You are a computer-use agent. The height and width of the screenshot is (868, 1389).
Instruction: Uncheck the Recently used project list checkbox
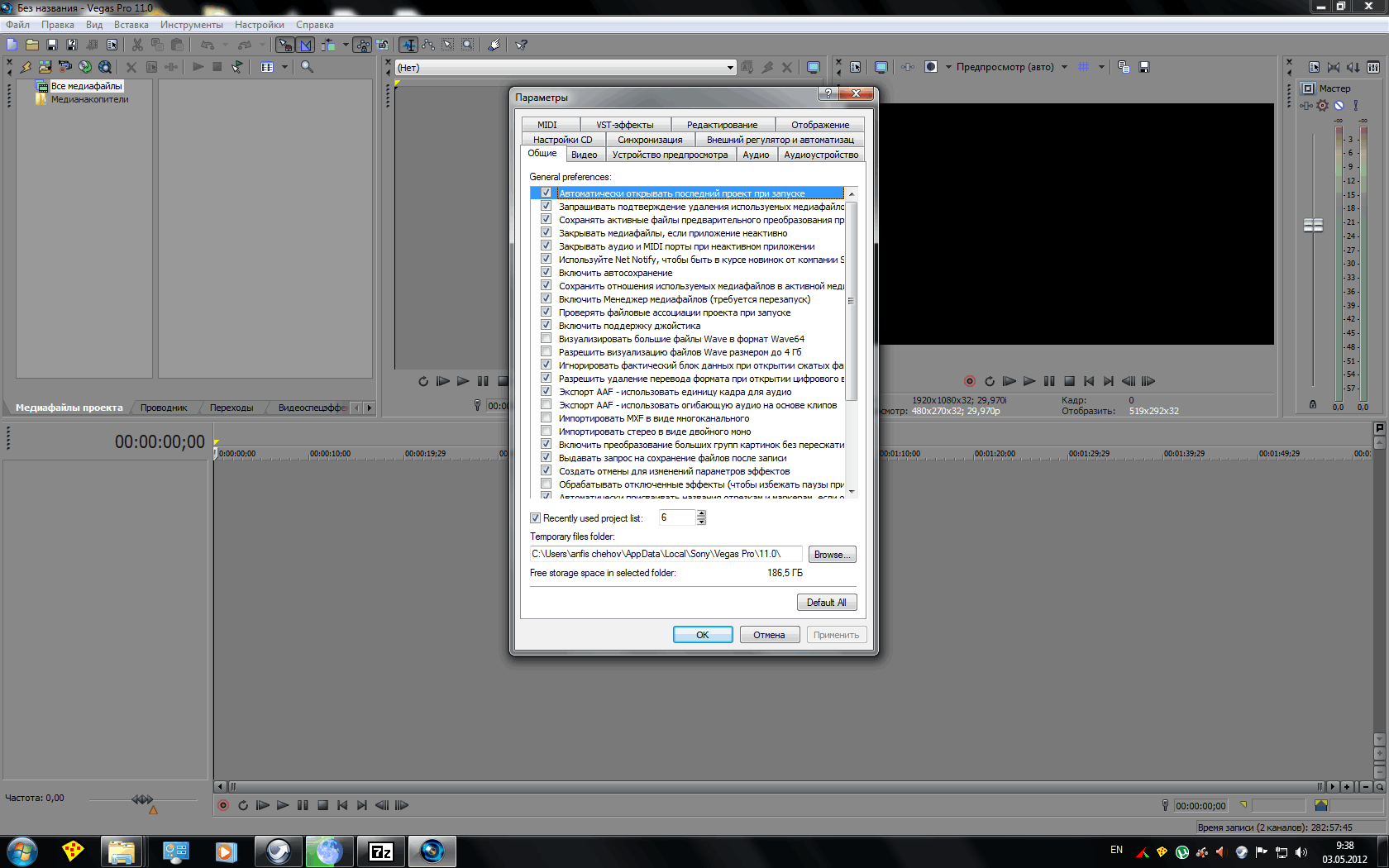click(535, 518)
